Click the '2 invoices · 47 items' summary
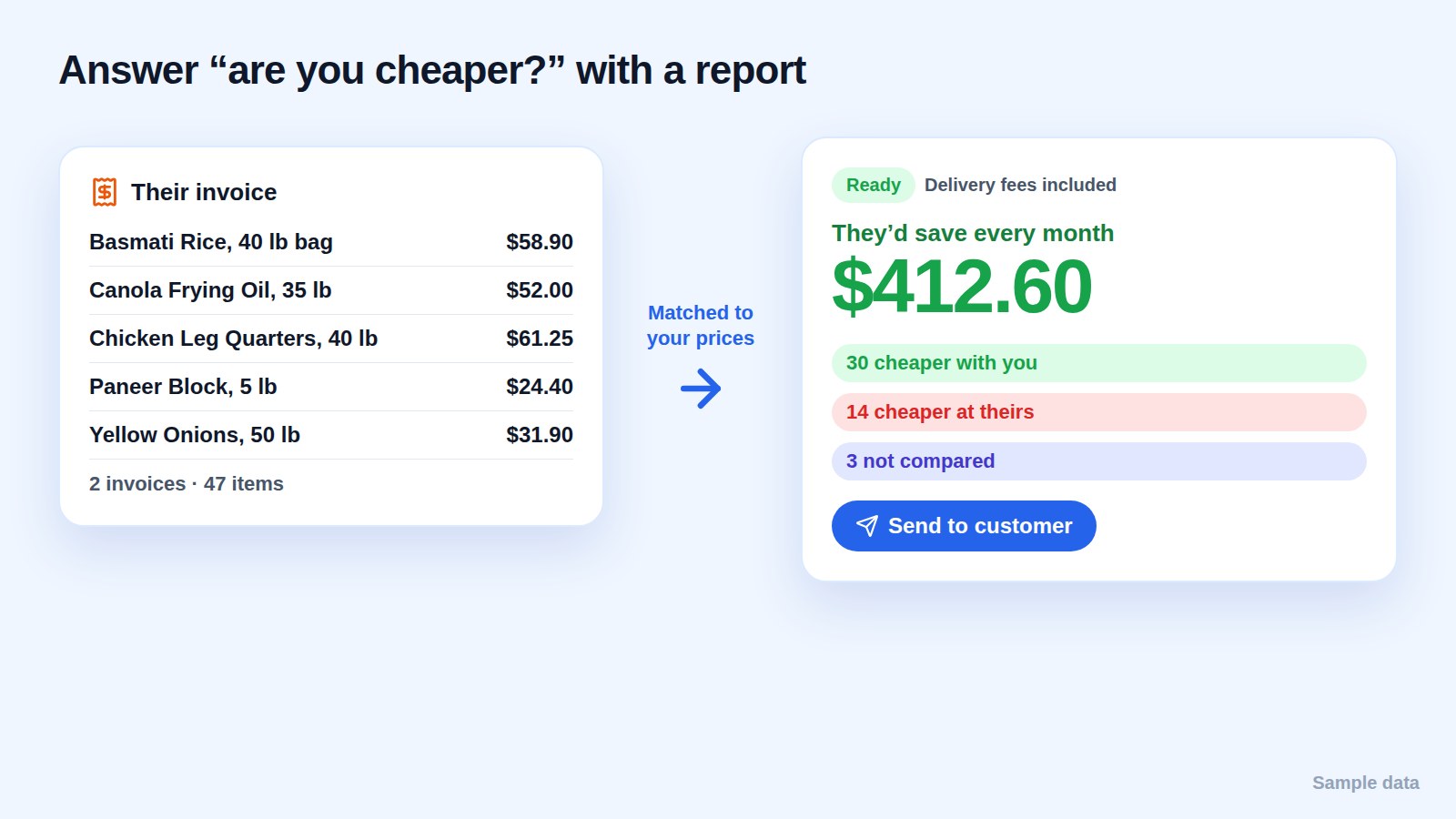The image size is (1456, 819). [x=187, y=484]
